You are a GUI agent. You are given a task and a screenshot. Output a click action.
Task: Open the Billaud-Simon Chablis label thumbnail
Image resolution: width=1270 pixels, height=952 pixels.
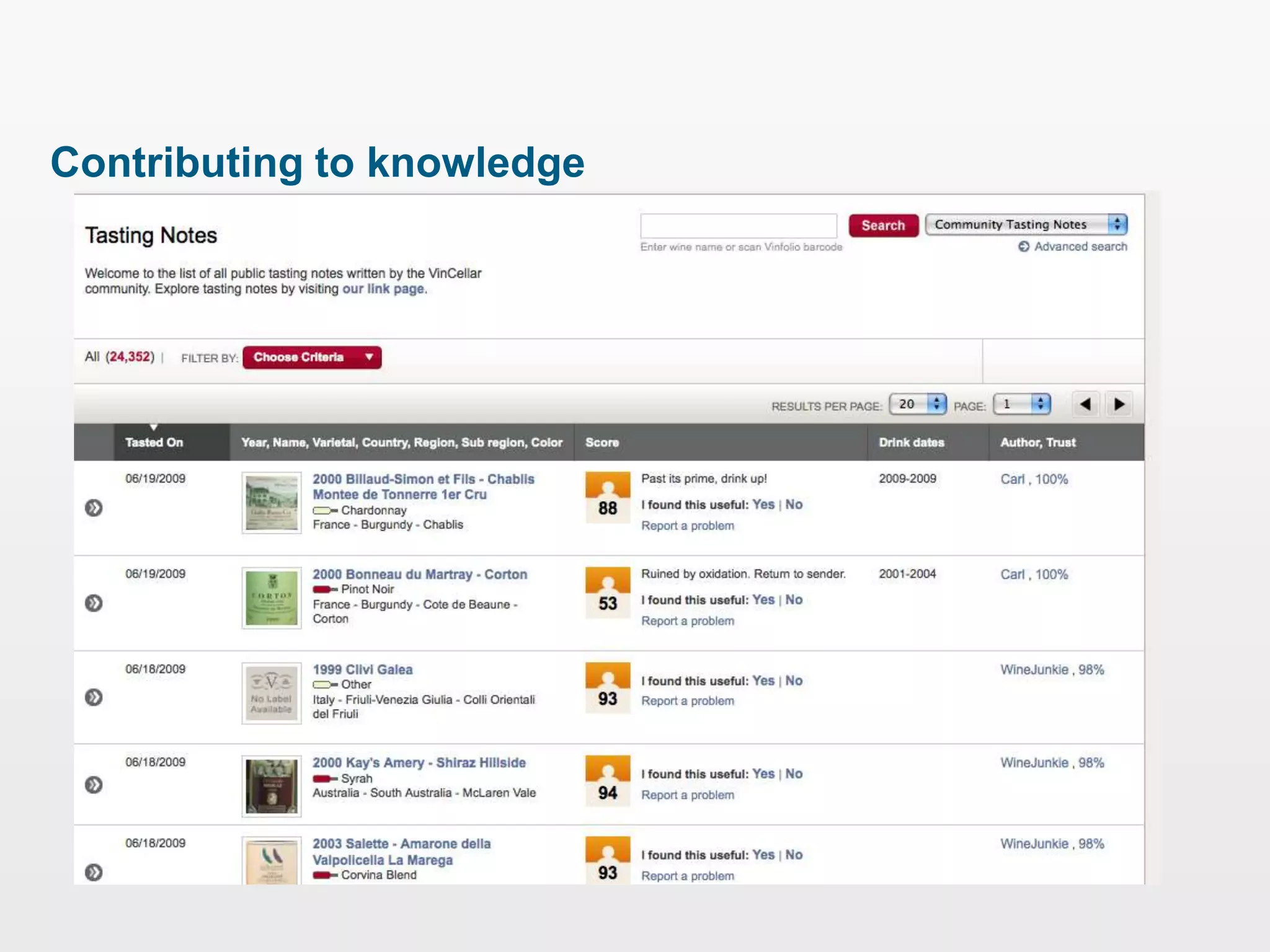click(272, 503)
